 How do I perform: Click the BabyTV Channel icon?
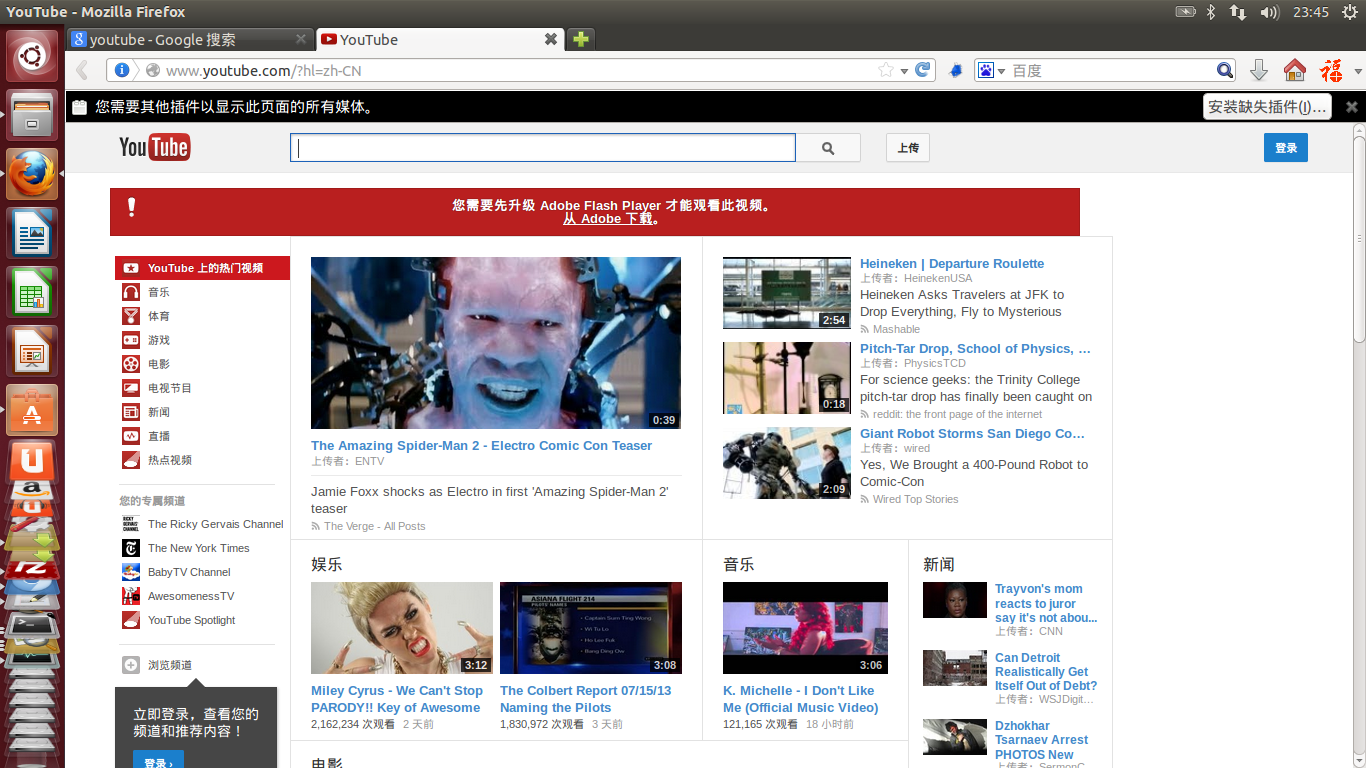tap(131, 572)
